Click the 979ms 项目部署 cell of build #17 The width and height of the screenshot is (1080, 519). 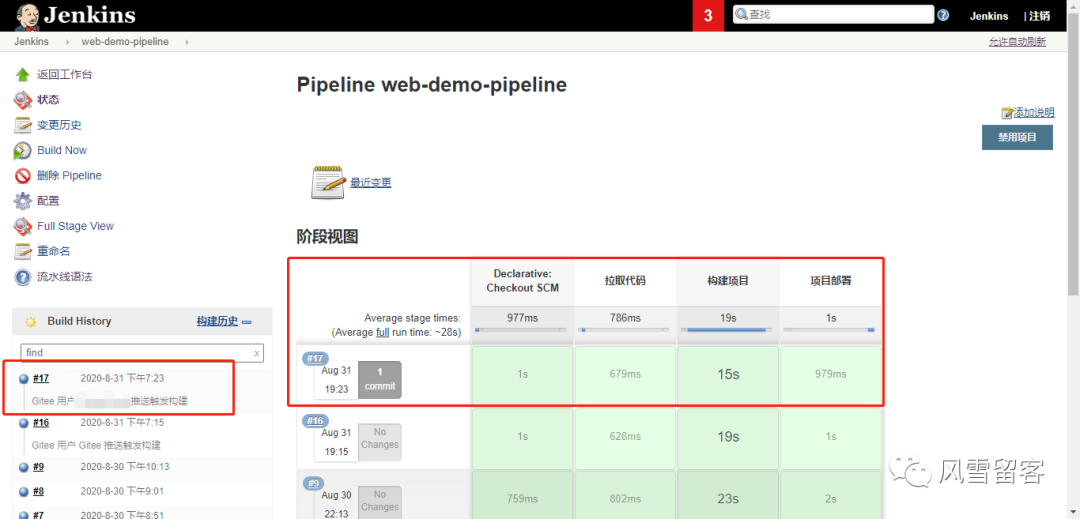tap(831, 374)
